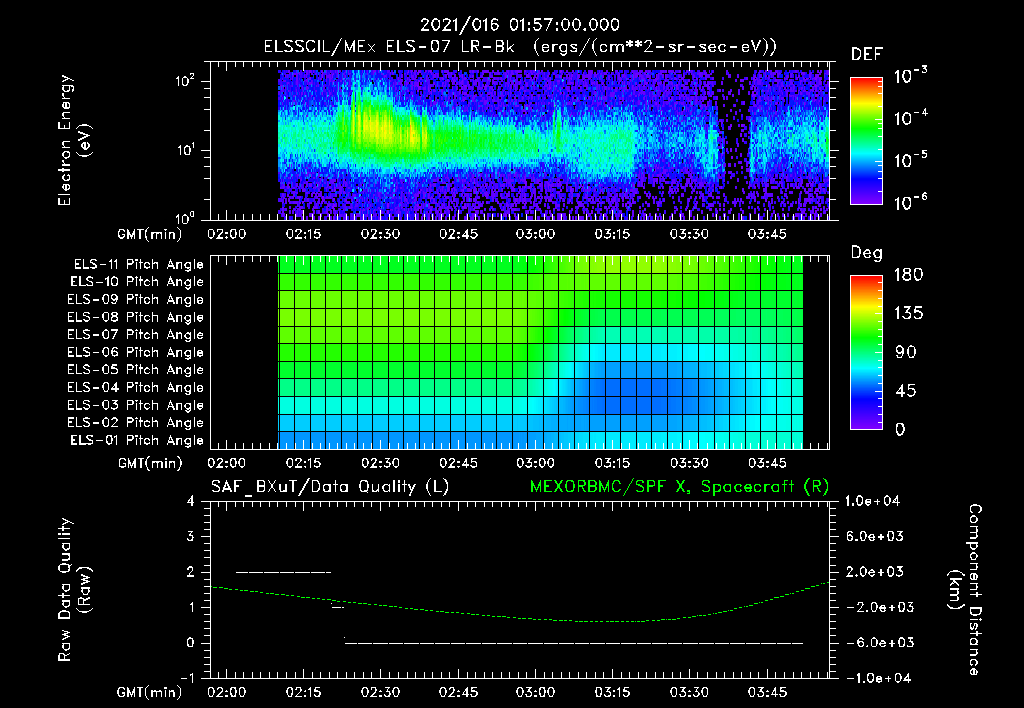1024x708 pixels.
Task: Click the SAF_BXuT/Data Quality (L) title
Action: [330, 487]
